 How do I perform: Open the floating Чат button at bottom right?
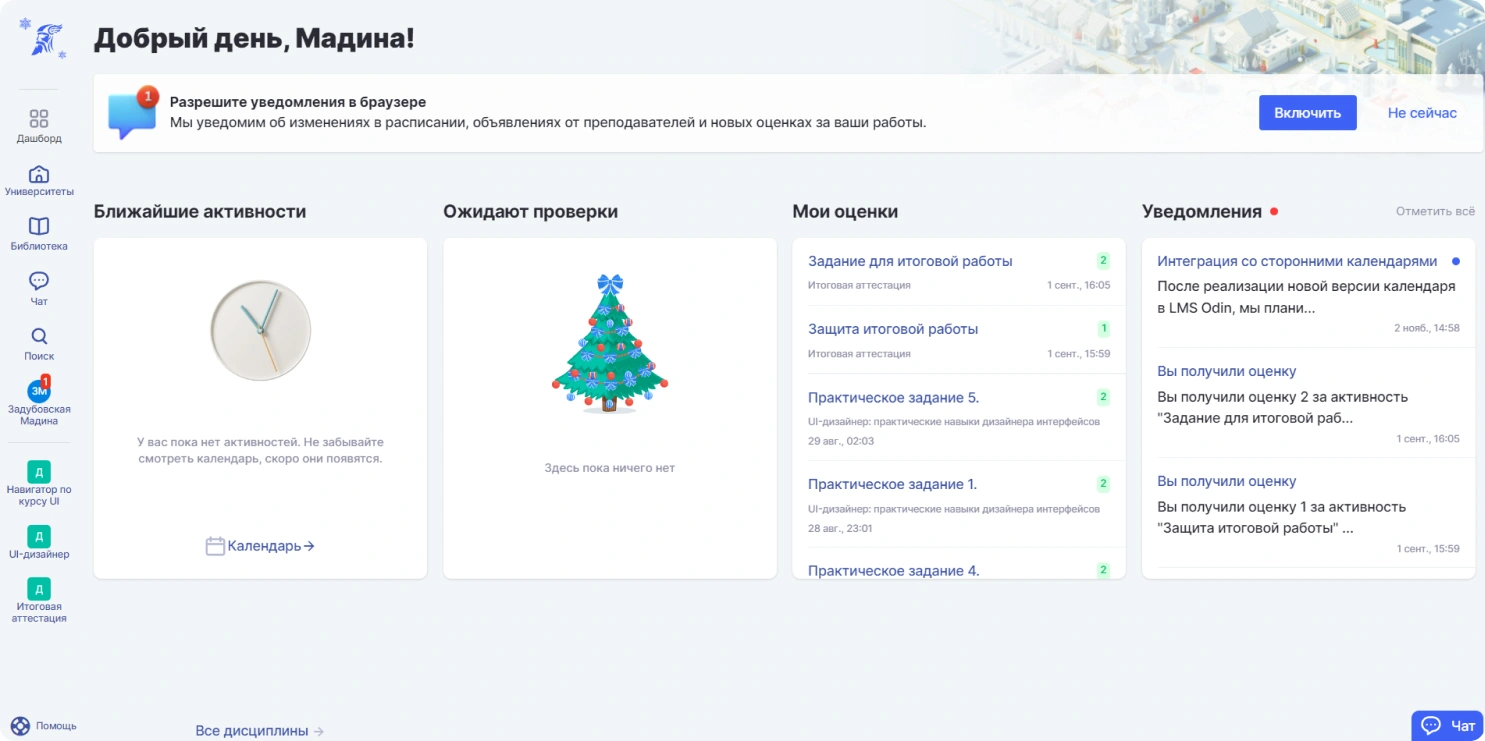[x=1447, y=725]
